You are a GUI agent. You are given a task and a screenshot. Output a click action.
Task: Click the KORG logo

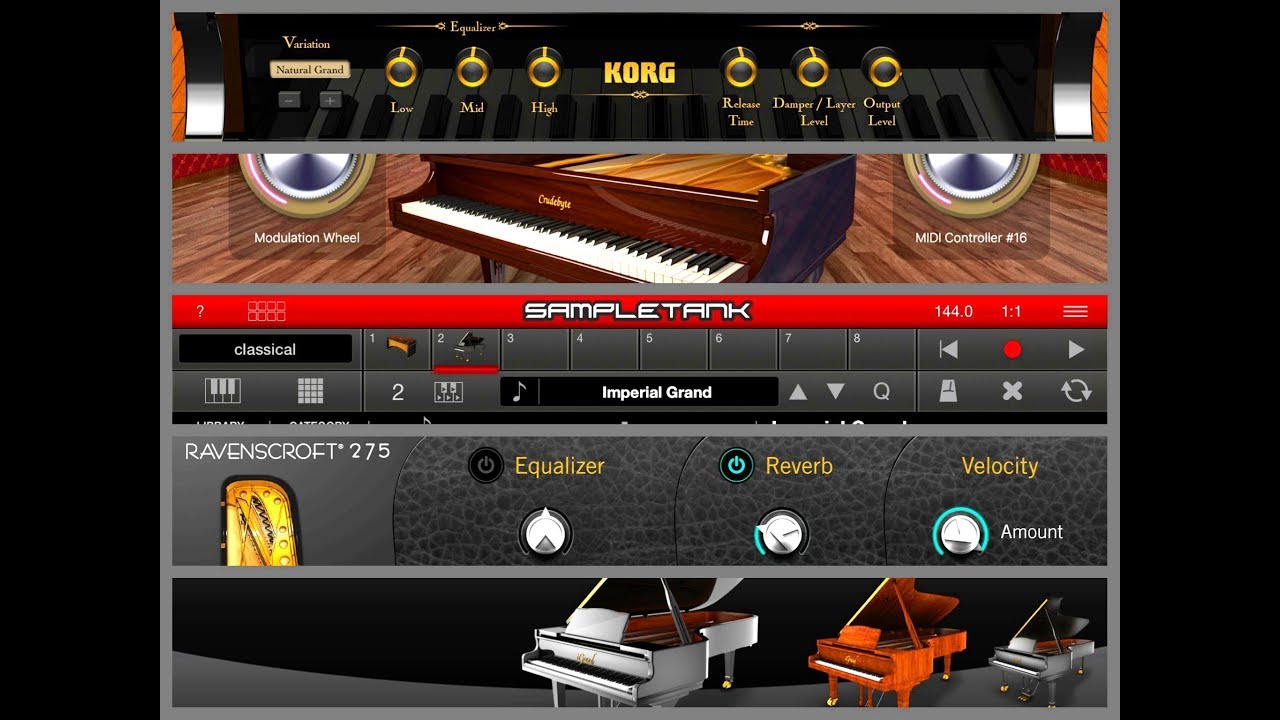[x=640, y=73]
